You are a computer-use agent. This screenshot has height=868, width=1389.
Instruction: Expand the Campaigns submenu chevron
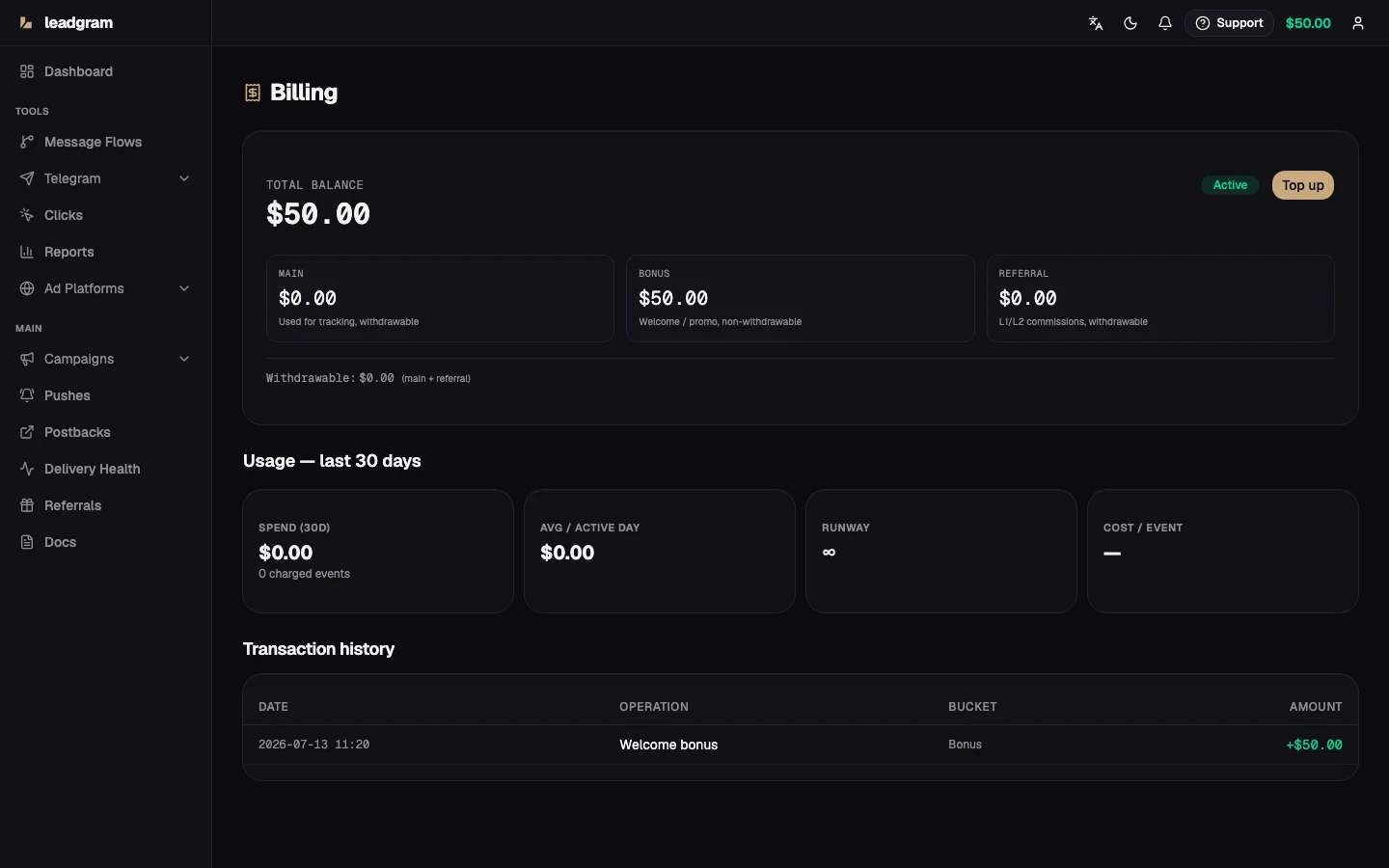click(x=184, y=359)
